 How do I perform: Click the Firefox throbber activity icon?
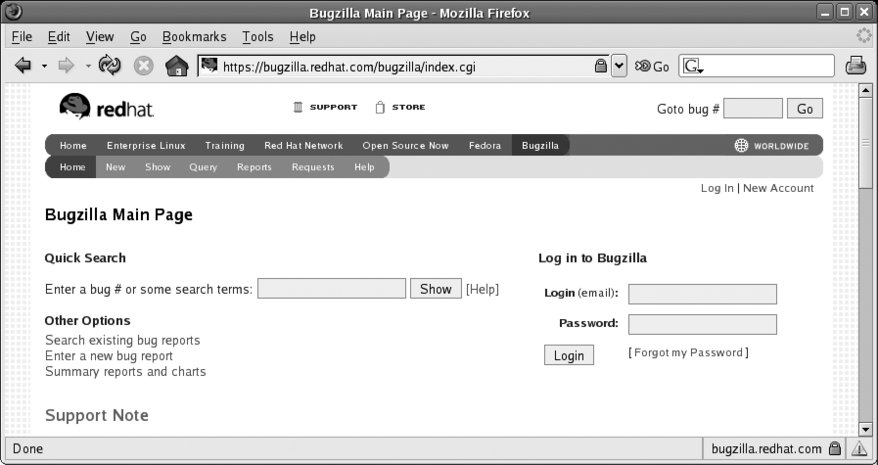tap(865, 36)
